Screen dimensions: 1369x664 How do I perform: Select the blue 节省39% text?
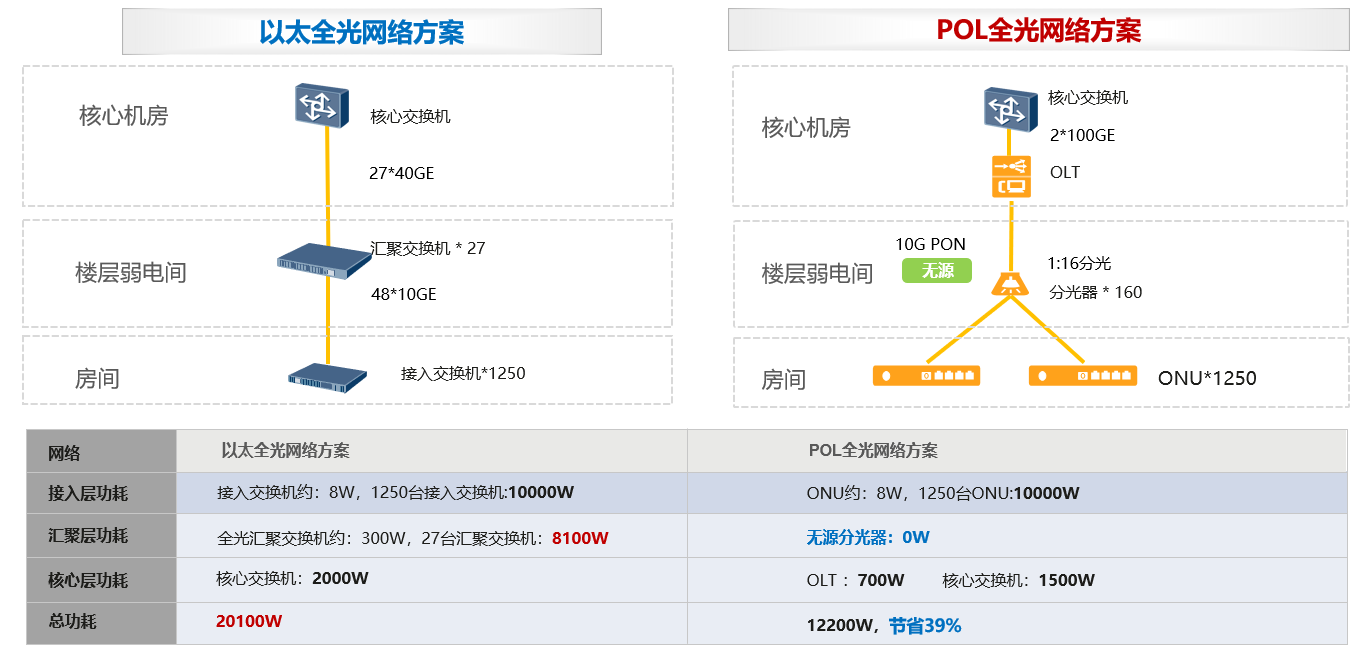pos(925,626)
